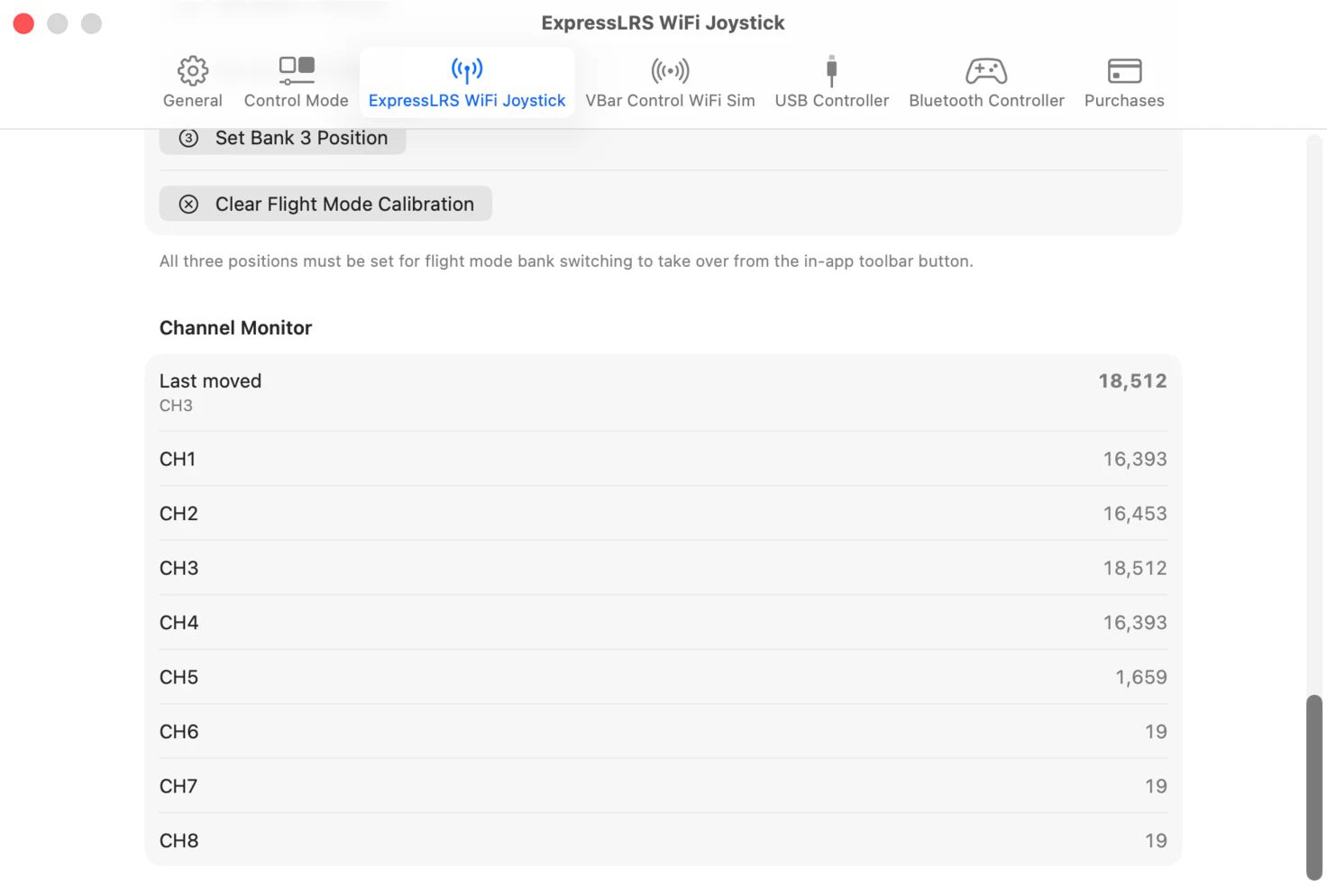This screenshot has height=896, width=1327.
Task: Click the "CH3" subtitle under Last moved
Action: (176, 406)
